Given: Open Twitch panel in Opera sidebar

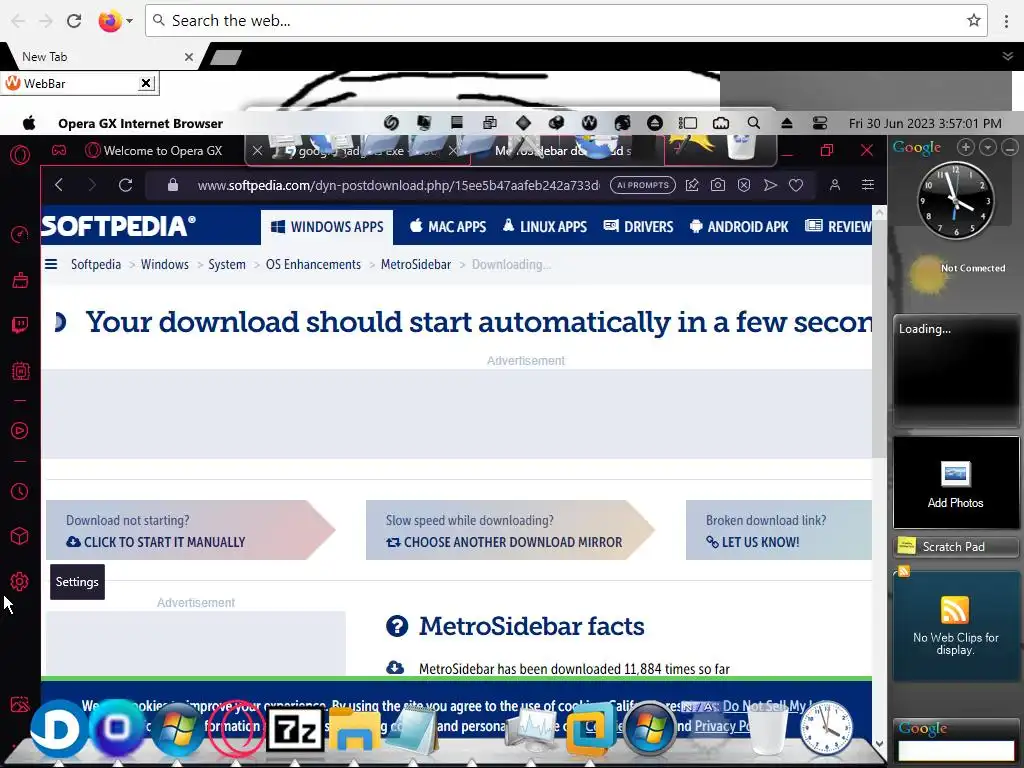Looking at the screenshot, I should pos(20,325).
